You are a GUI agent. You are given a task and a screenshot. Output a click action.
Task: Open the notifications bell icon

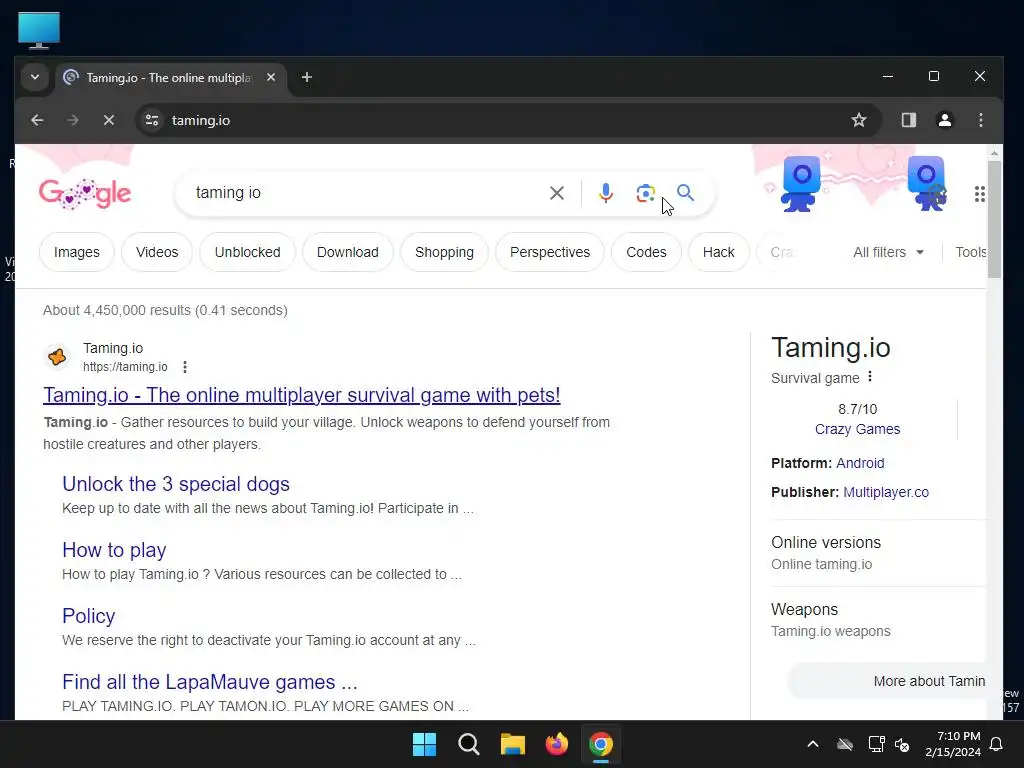pyautogui.click(x=996, y=744)
